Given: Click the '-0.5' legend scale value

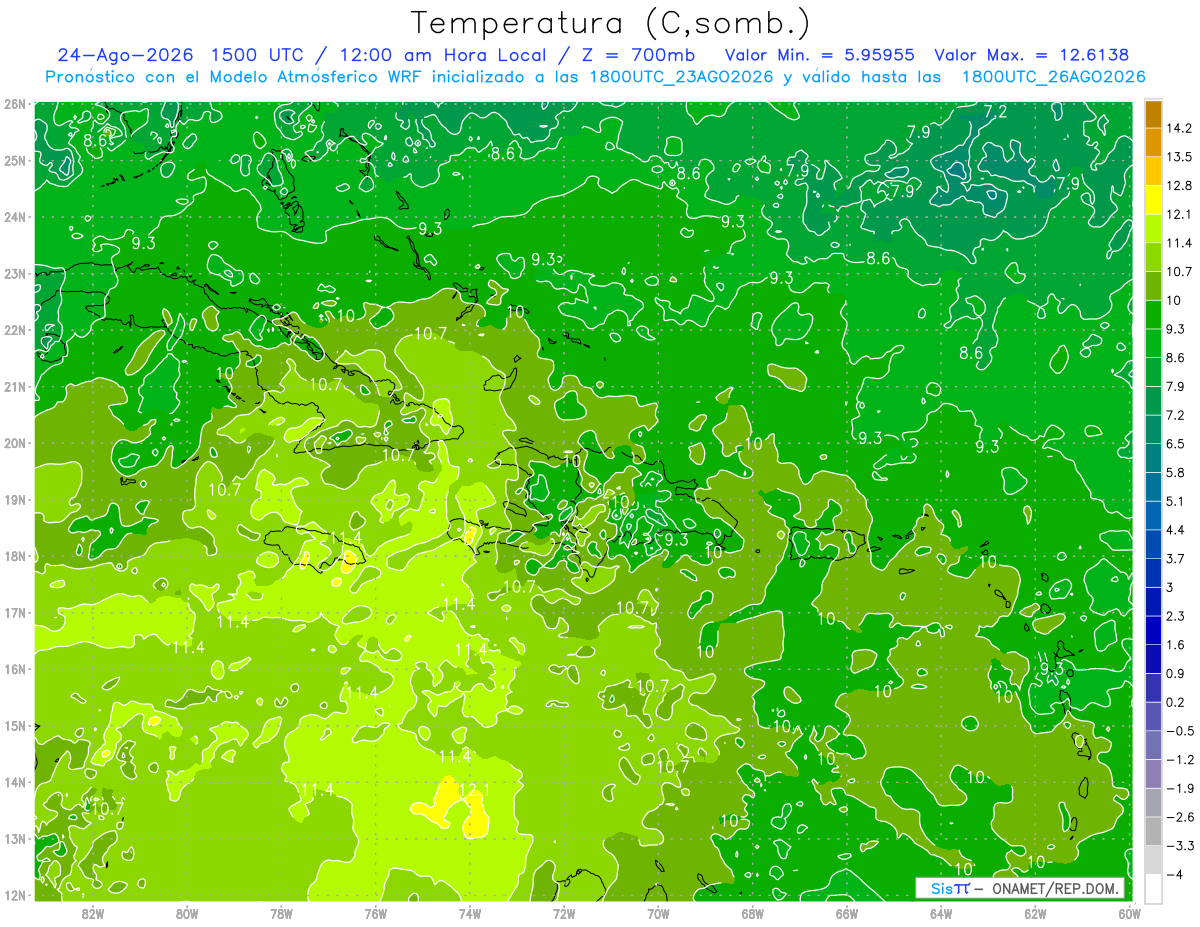Looking at the screenshot, I should [1179, 731].
